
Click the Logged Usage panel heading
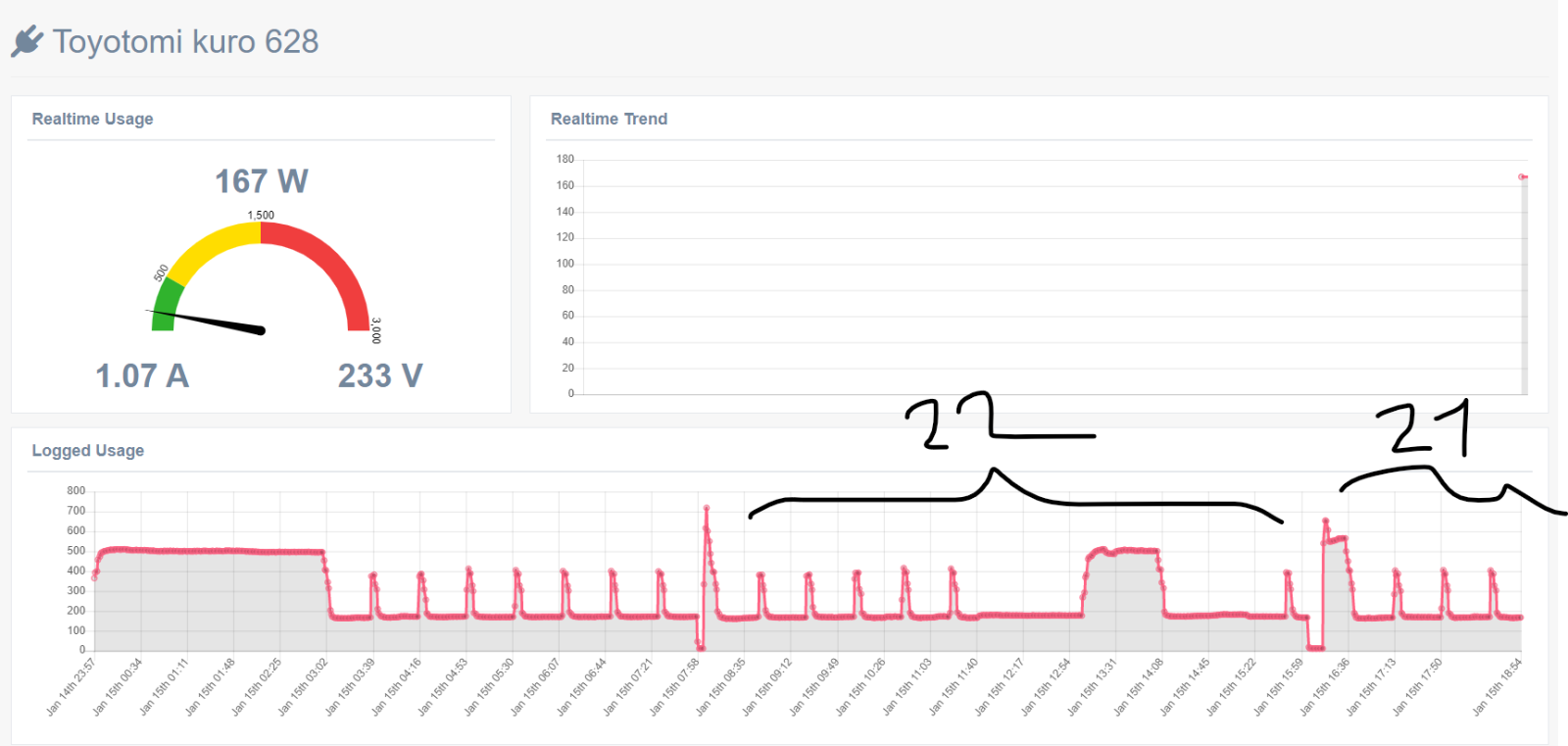(88, 451)
